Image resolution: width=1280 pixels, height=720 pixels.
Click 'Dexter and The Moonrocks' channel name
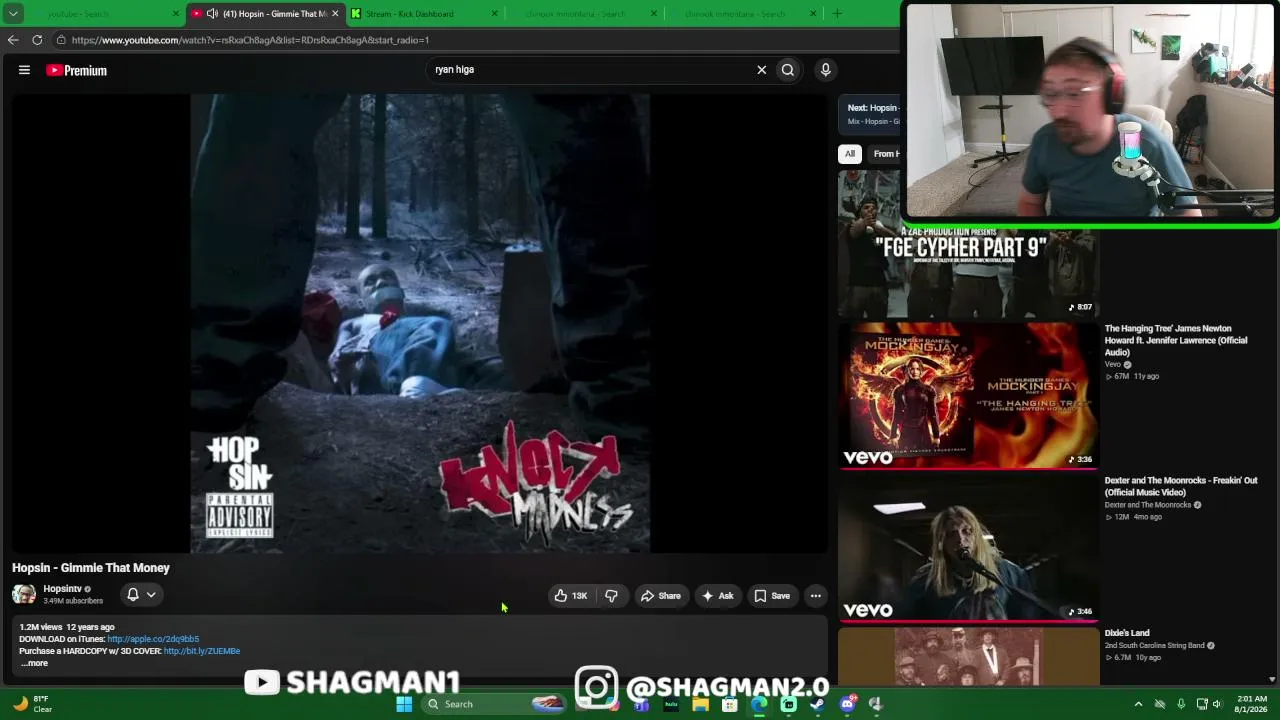click(1148, 505)
